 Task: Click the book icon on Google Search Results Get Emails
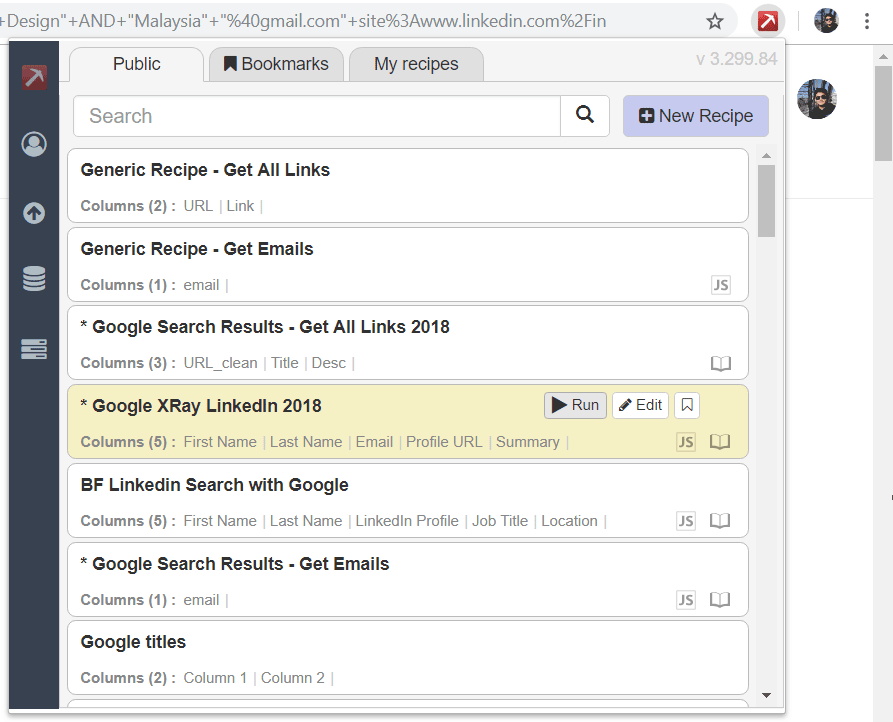tap(720, 599)
